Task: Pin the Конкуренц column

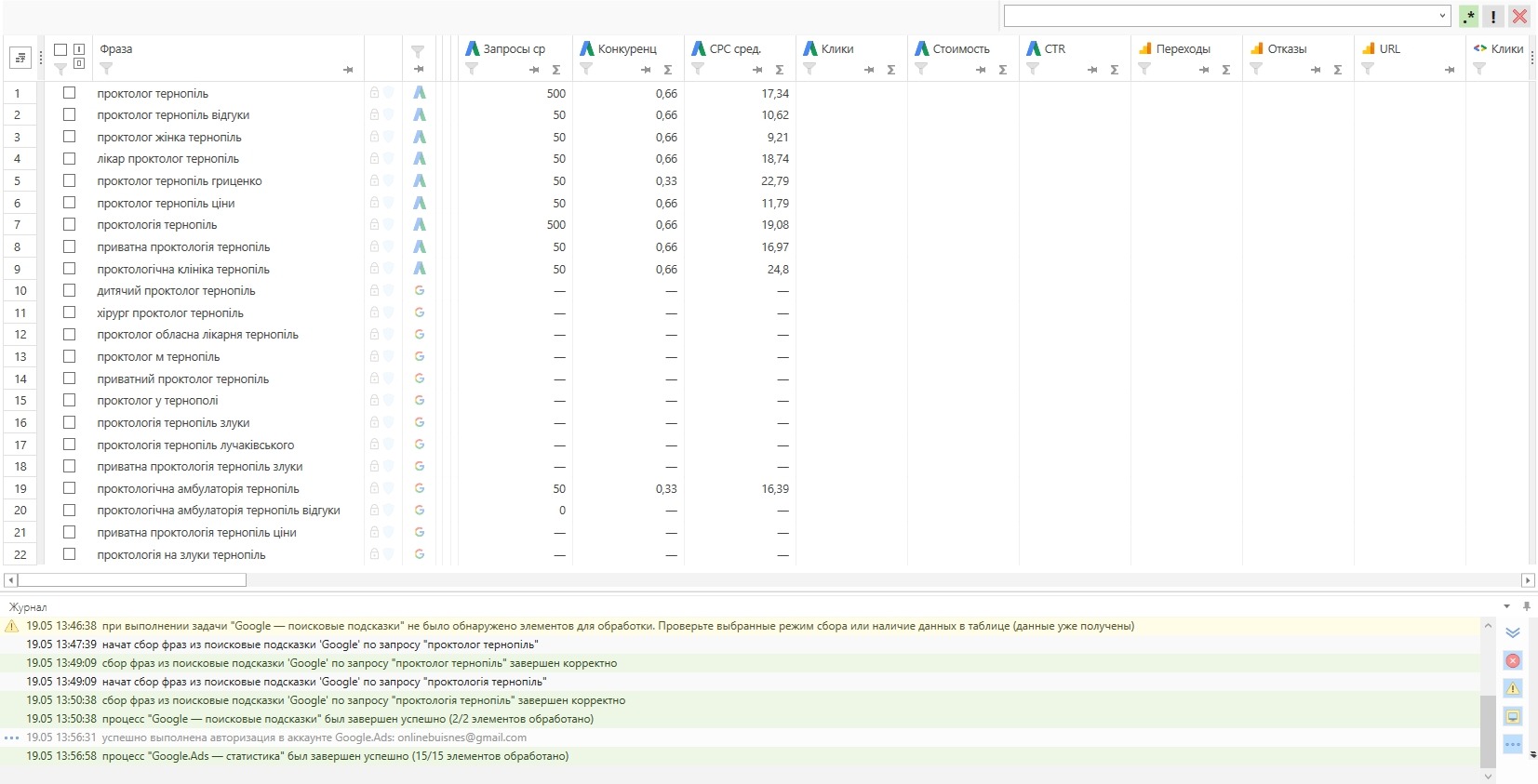Action: [646, 70]
